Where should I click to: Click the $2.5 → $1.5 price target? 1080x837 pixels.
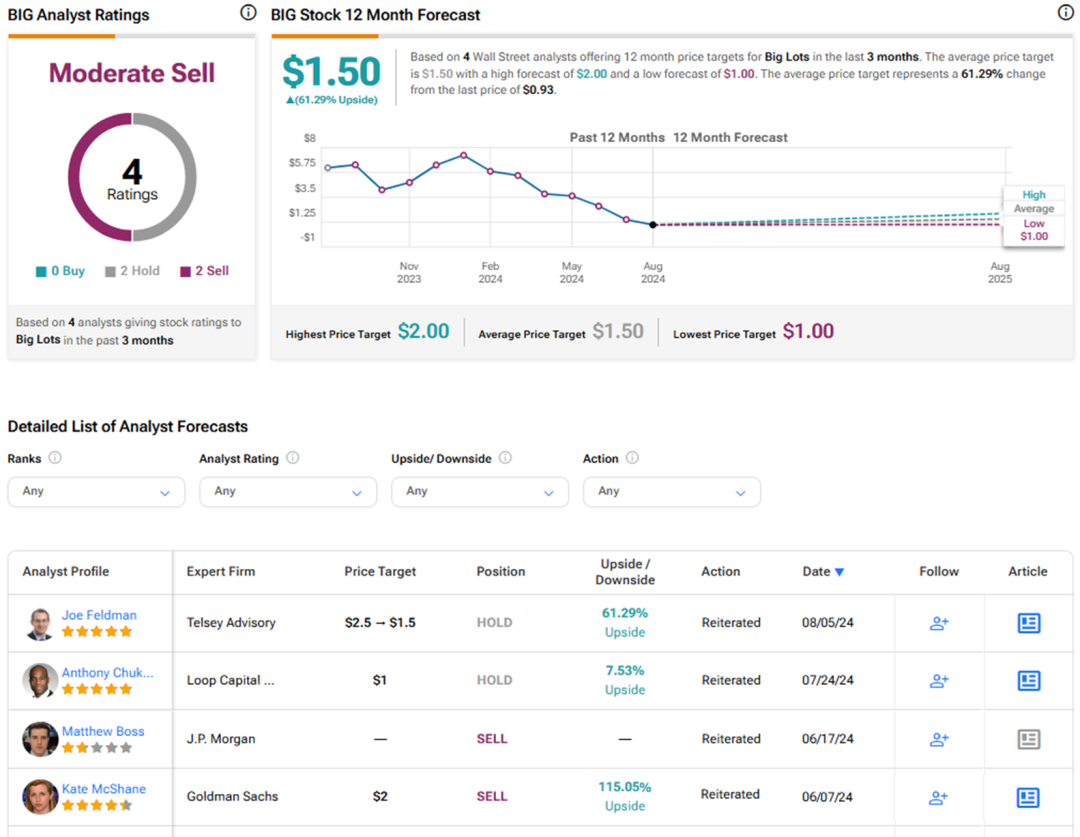click(380, 623)
